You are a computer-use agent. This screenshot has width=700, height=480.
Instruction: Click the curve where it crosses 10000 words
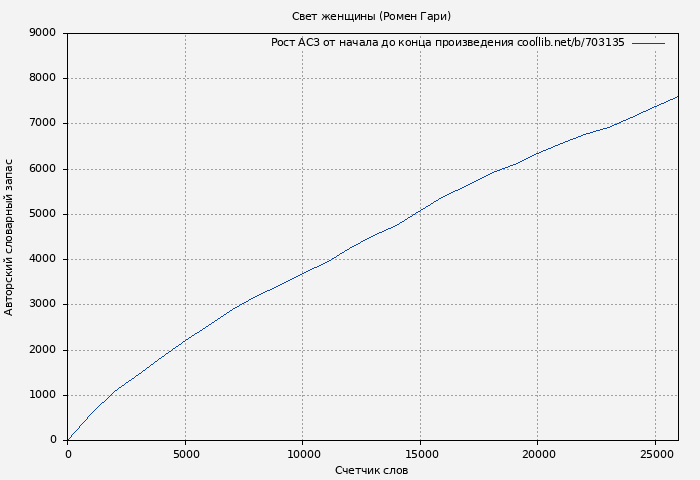pyautogui.click(x=302, y=273)
